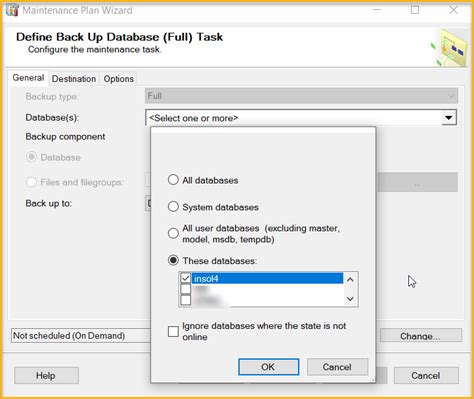The width and height of the screenshot is (474, 399).
Task: Click the Maintenance Plan Wizard title icon
Action: click(12, 10)
